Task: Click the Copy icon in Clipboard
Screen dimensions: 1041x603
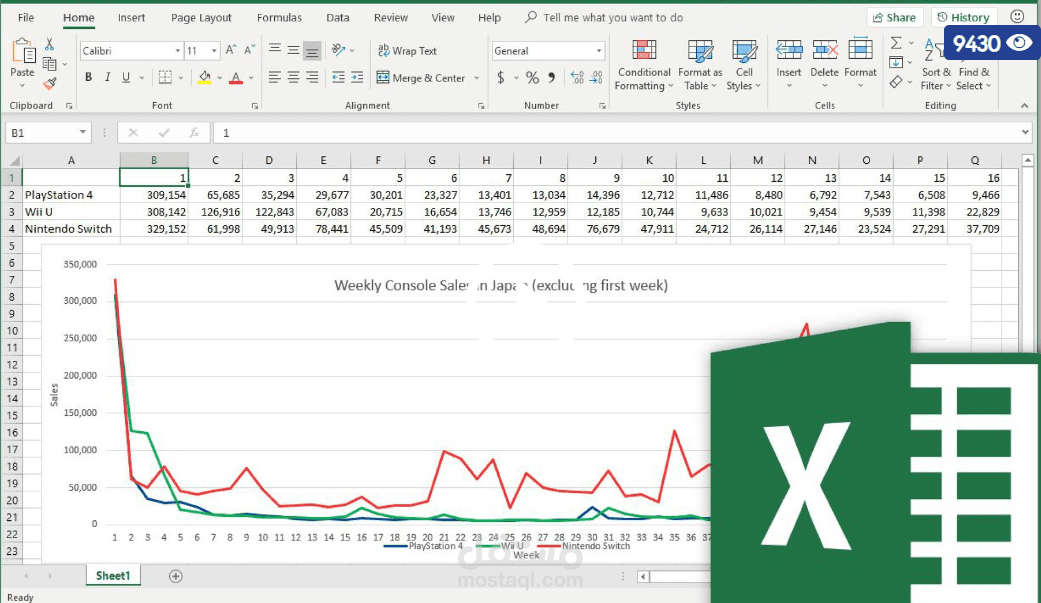Action: (49, 64)
